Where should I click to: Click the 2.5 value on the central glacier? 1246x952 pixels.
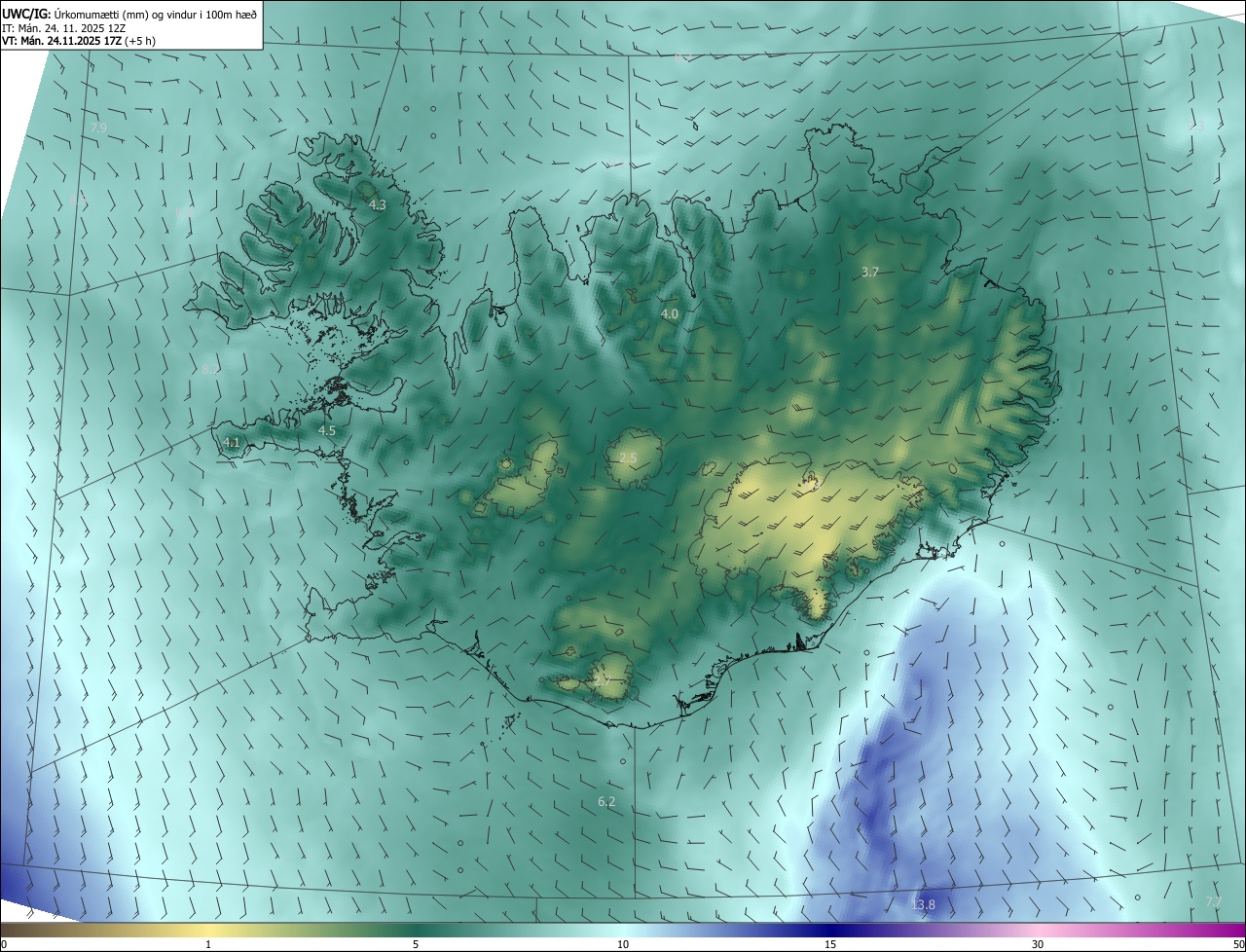(x=628, y=458)
